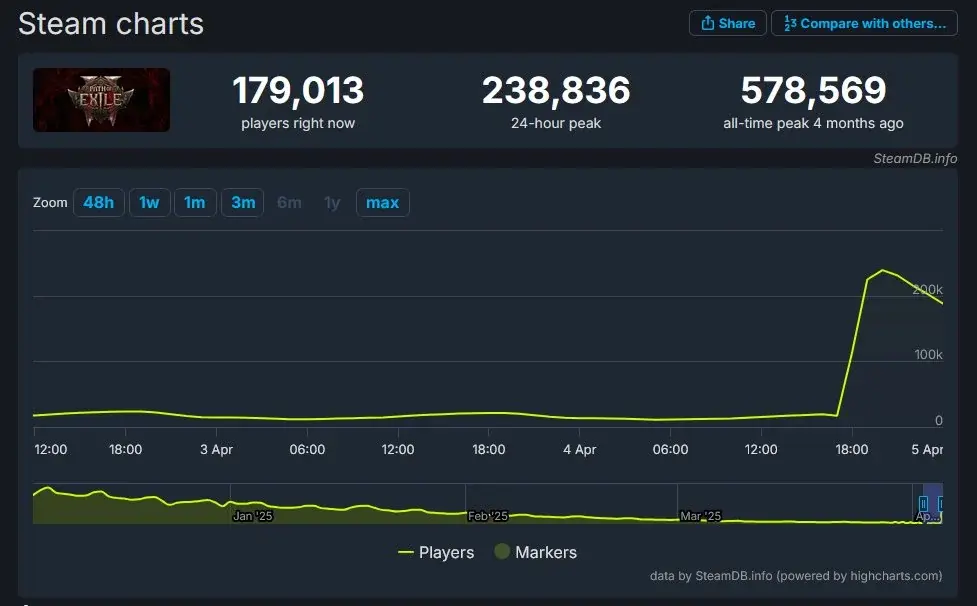The image size is (977, 606).
Task: Click the 238,836 24-hour peak figure
Action: [x=556, y=90]
